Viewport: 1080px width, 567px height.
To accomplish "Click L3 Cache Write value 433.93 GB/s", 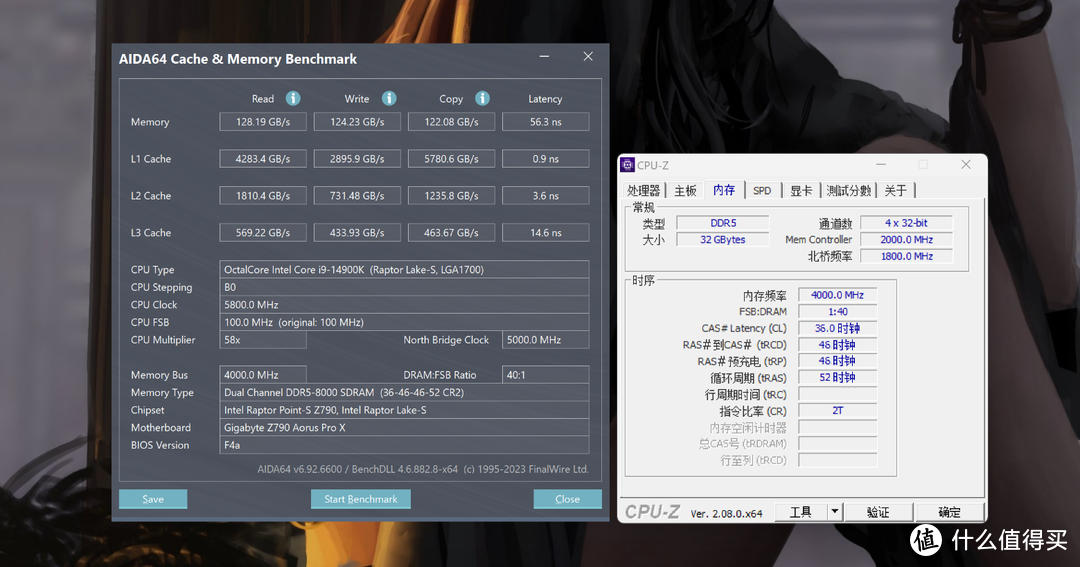I will [357, 233].
